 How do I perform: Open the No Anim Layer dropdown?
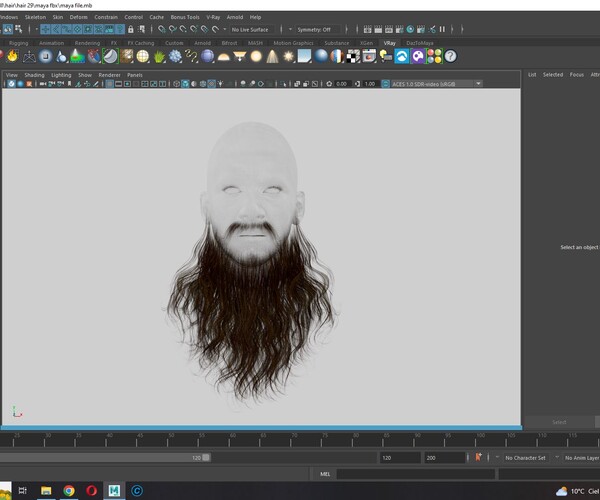pos(582,458)
